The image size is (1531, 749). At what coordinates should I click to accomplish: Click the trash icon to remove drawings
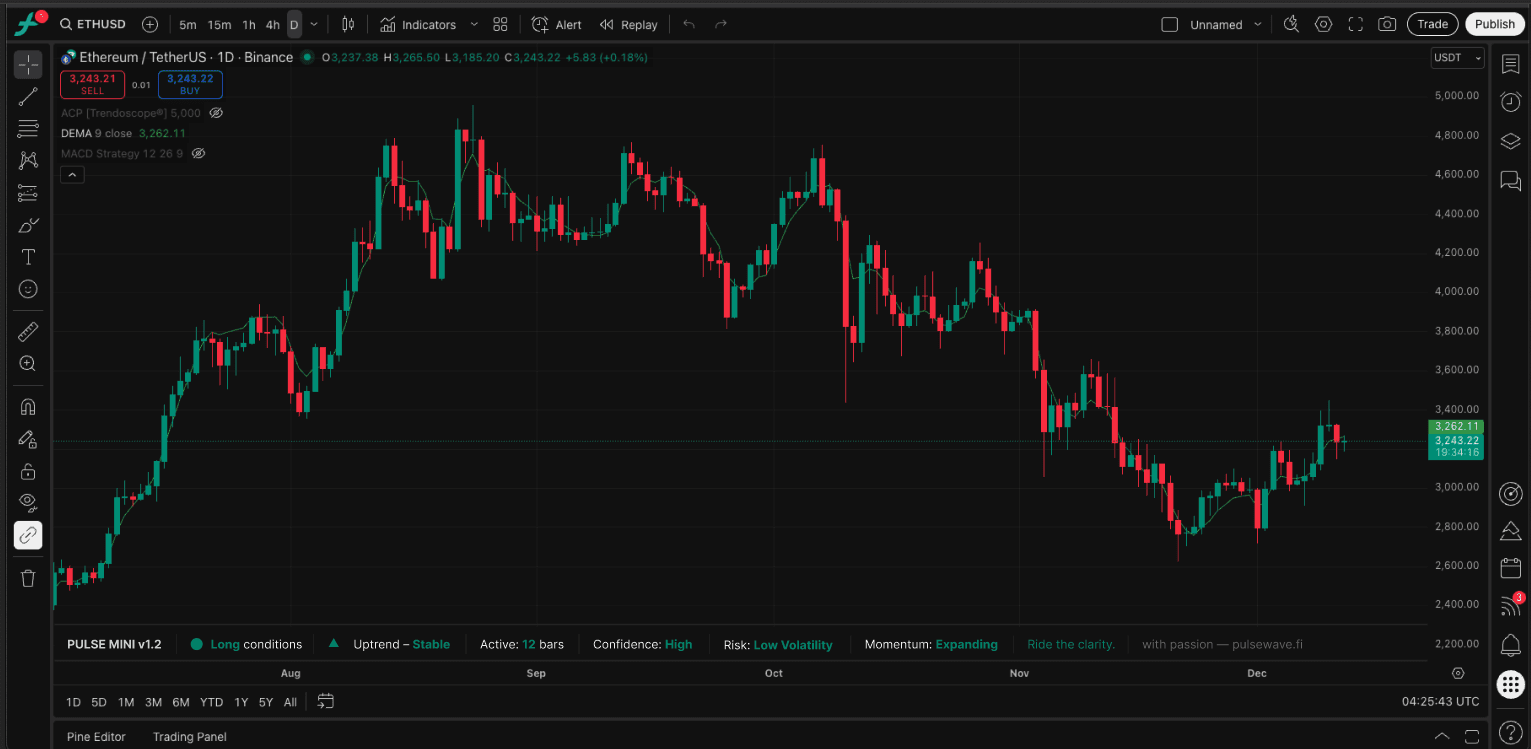coord(28,578)
